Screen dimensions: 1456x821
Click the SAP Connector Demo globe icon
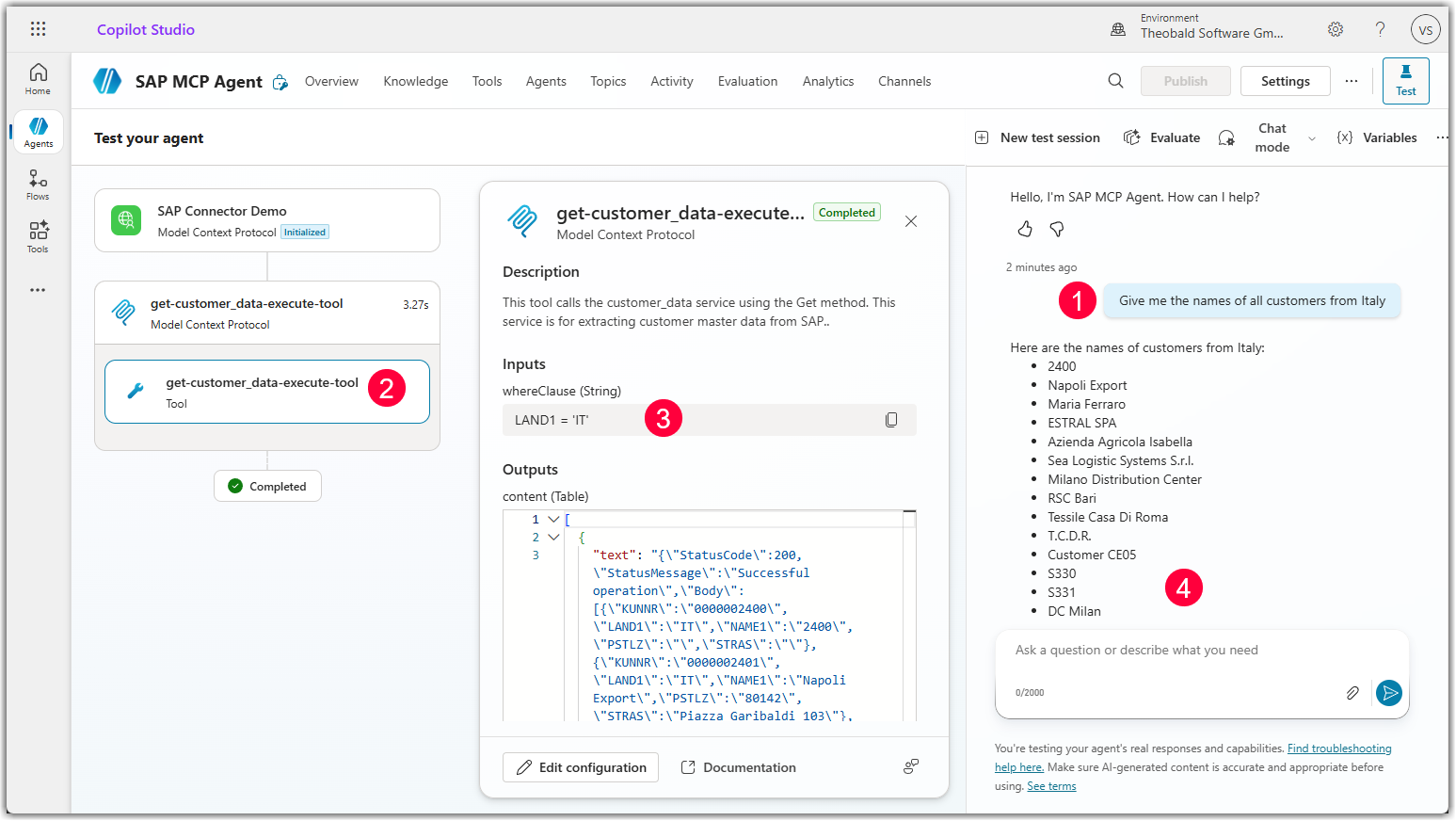pyautogui.click(x=126, y=219)
